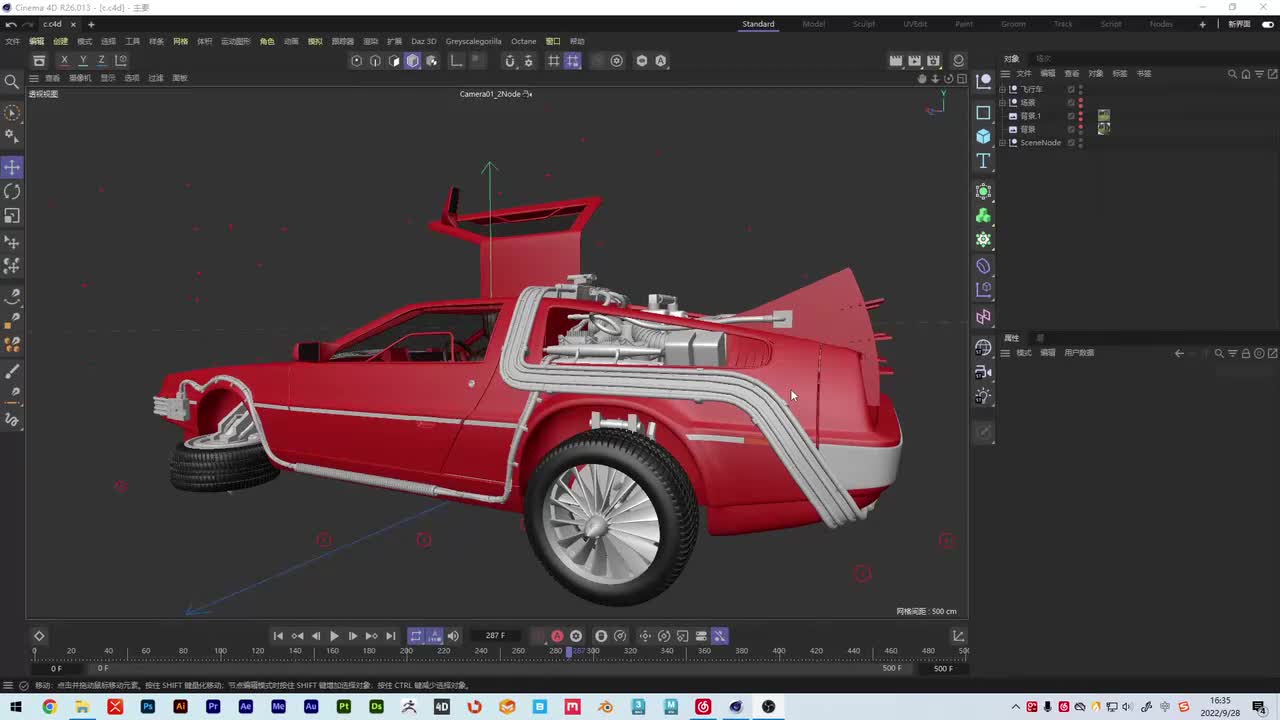Open the Octane menu
This screenshot has width=1280, height=720.
pyautogui.click(x=523, y=42)
